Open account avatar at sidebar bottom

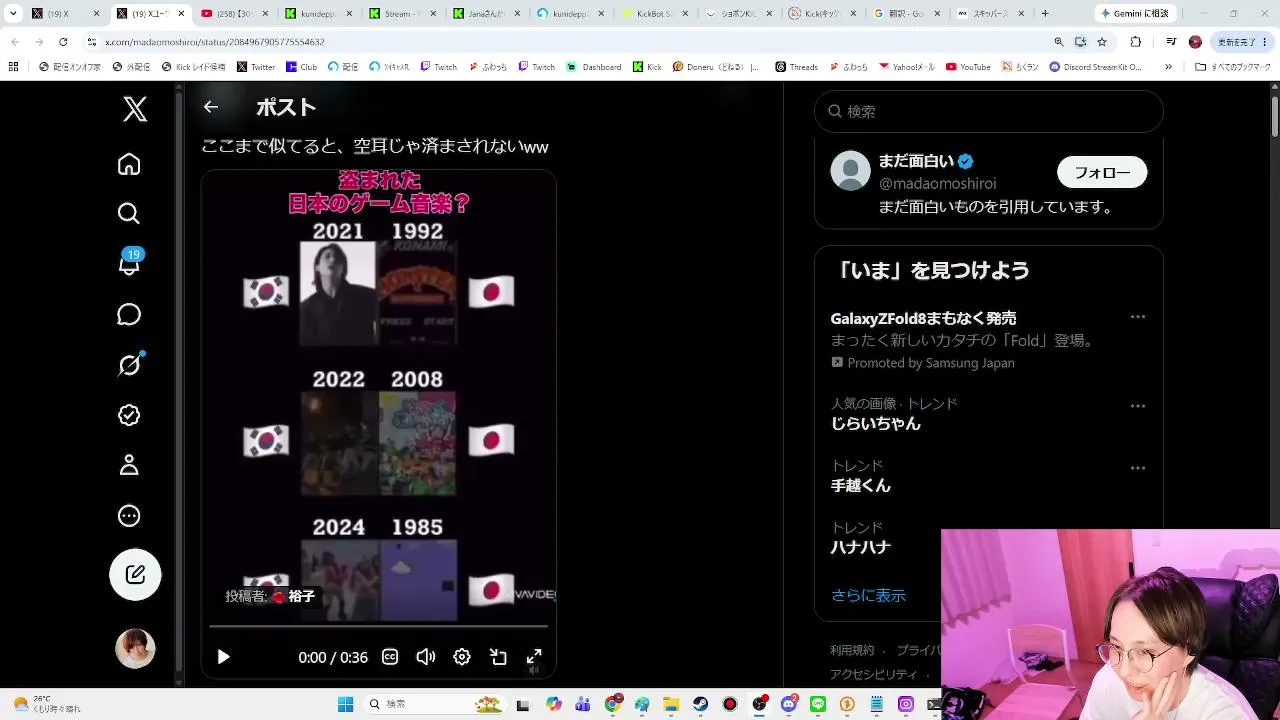coord(135,649)
